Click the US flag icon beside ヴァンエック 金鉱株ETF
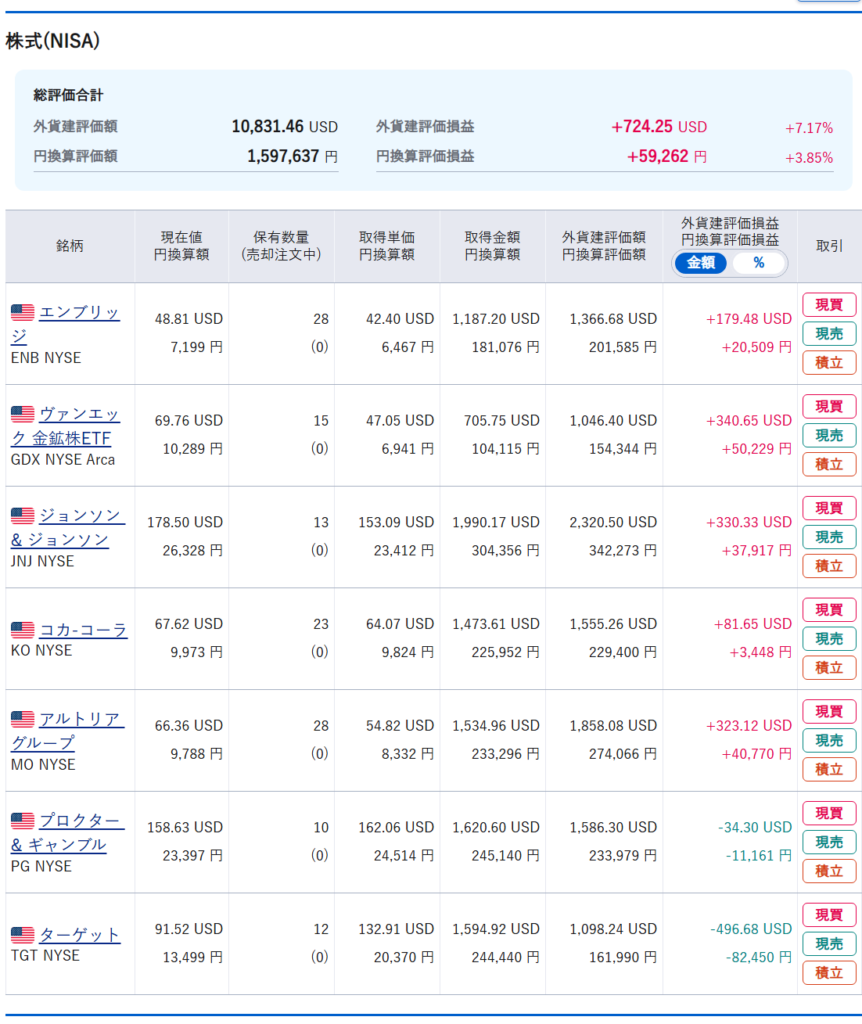Viewport: 862px width, 1024px height. point(22,414)
